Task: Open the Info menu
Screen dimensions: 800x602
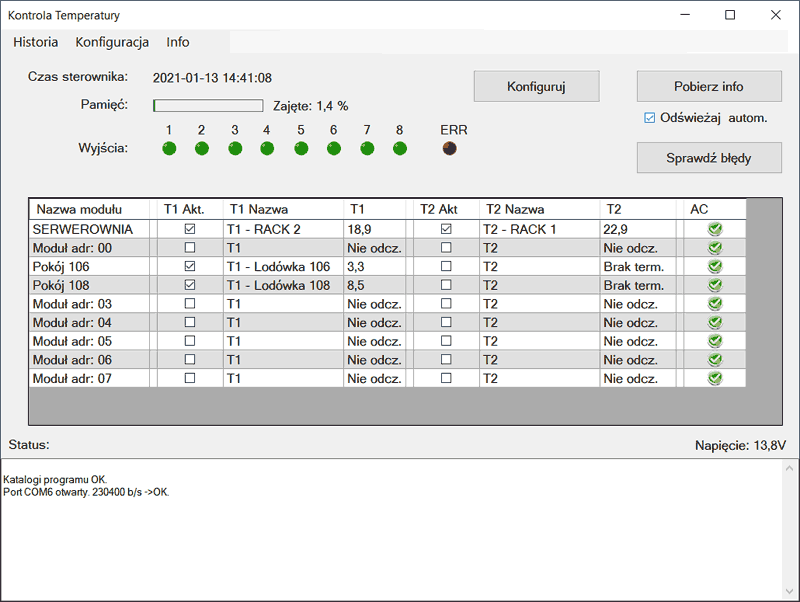Action: (x=178, y=42)
